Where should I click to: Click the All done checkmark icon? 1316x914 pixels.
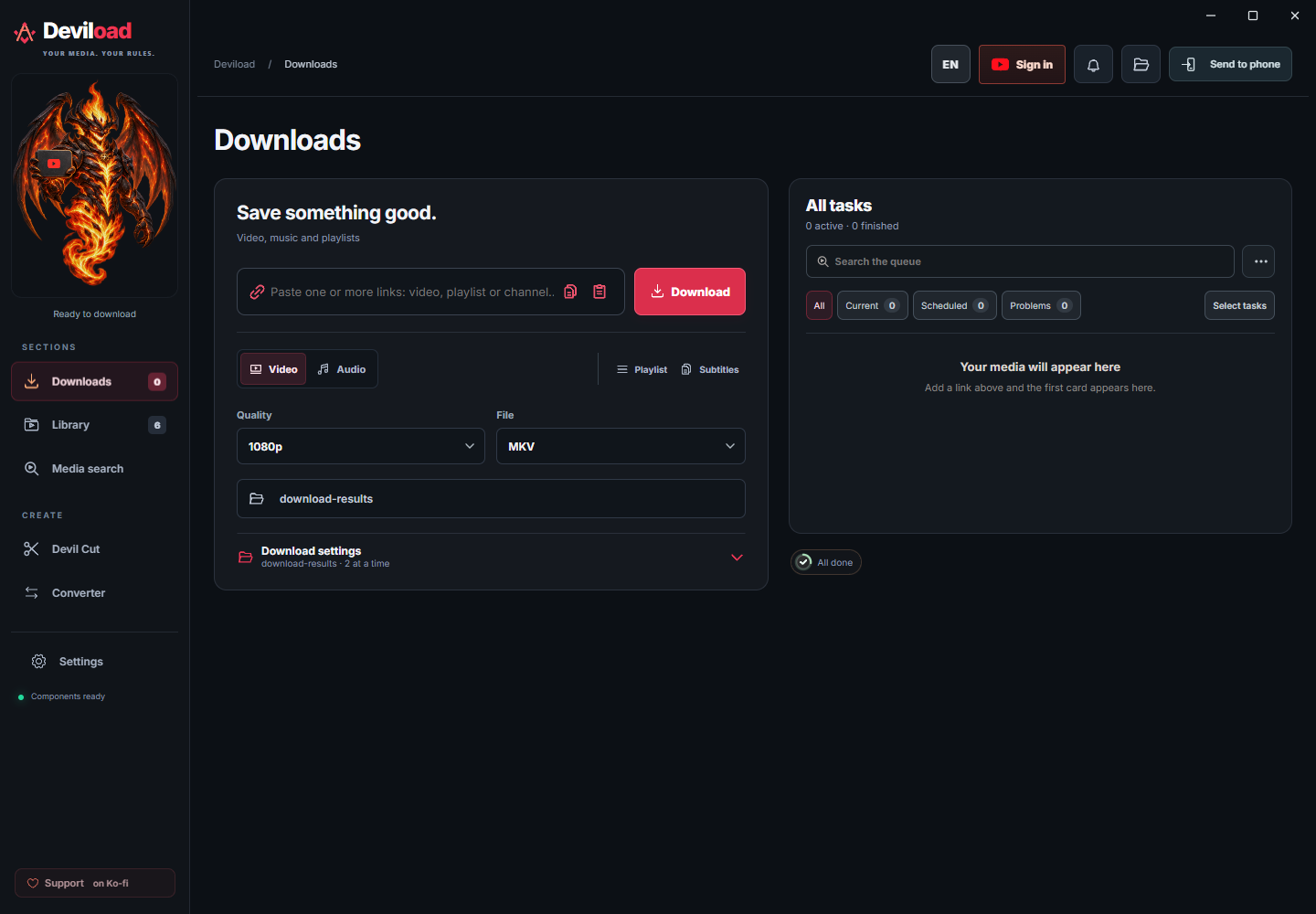tap(803, 562)
